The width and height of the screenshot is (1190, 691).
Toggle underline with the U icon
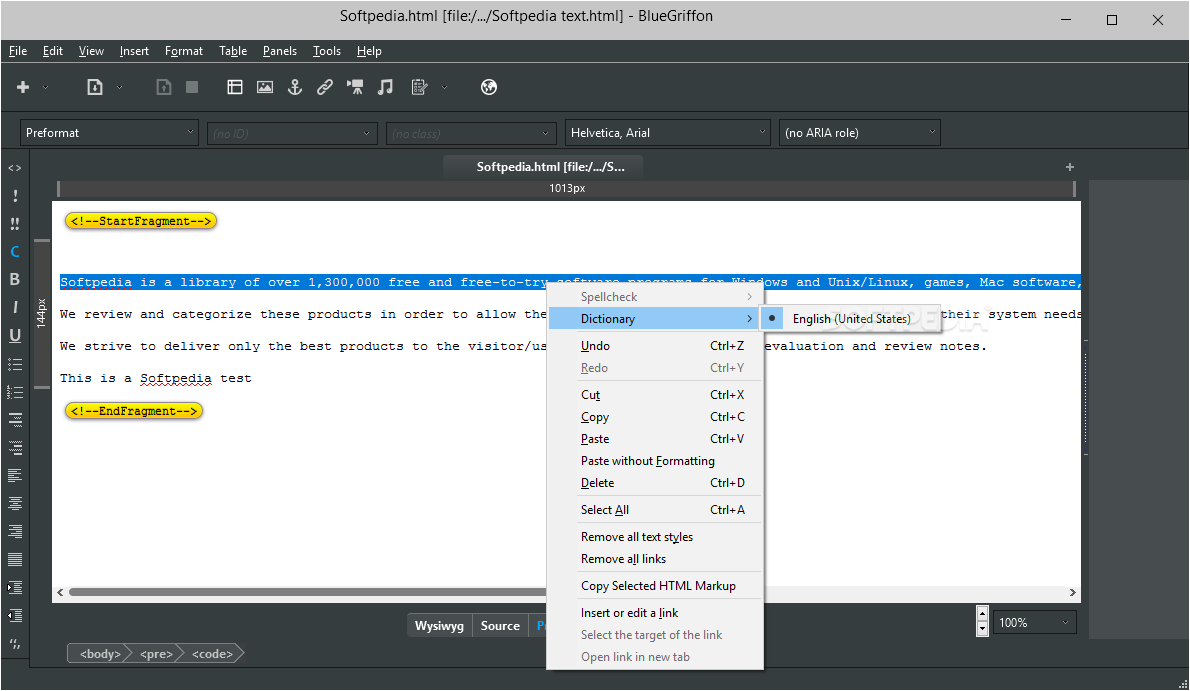pyautogui.click(x=14, y=336)
